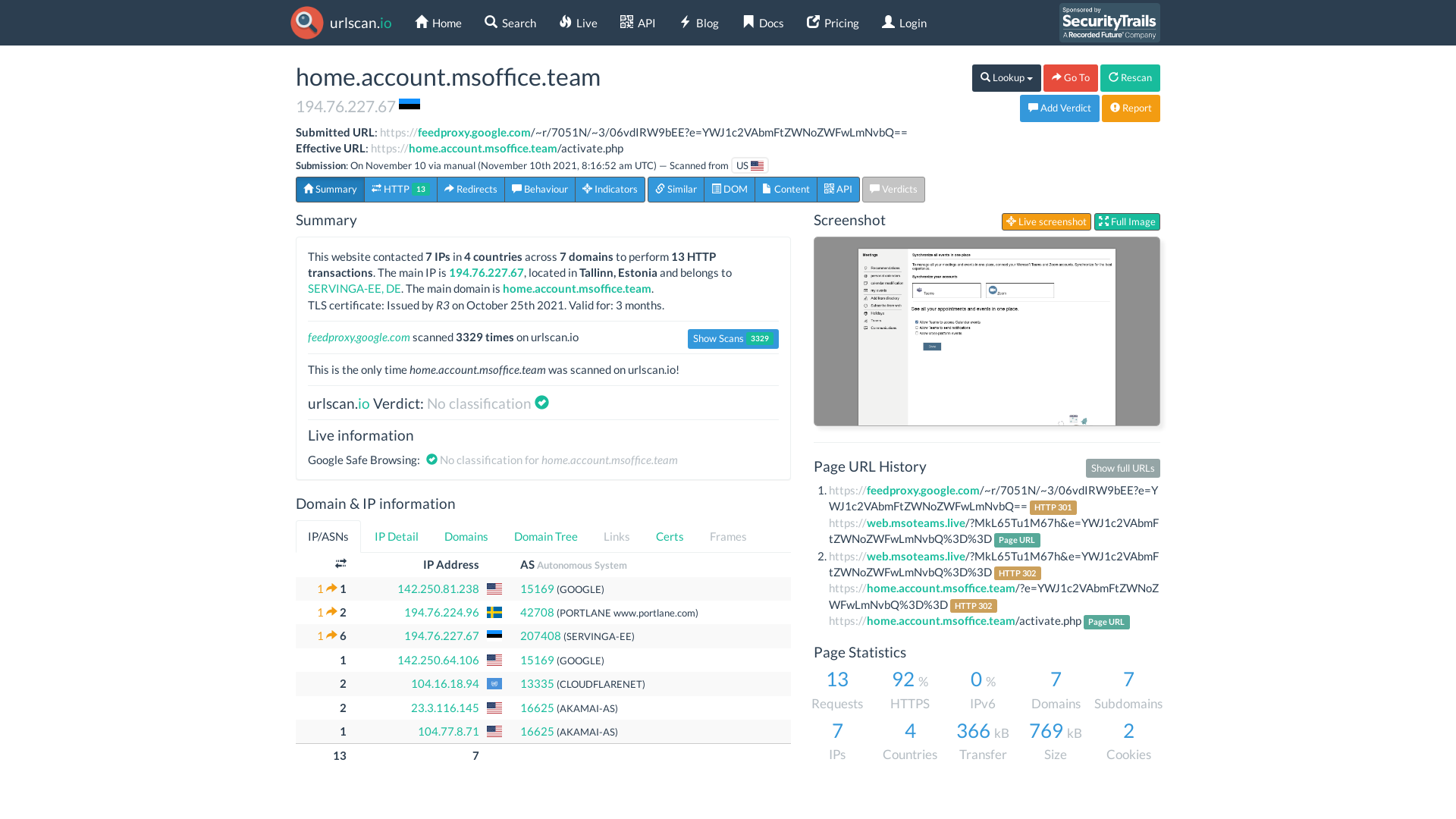Click the redirect arrow in 194.76.227.67 row
Viewport: 1456px width, 819px height.
331,635
